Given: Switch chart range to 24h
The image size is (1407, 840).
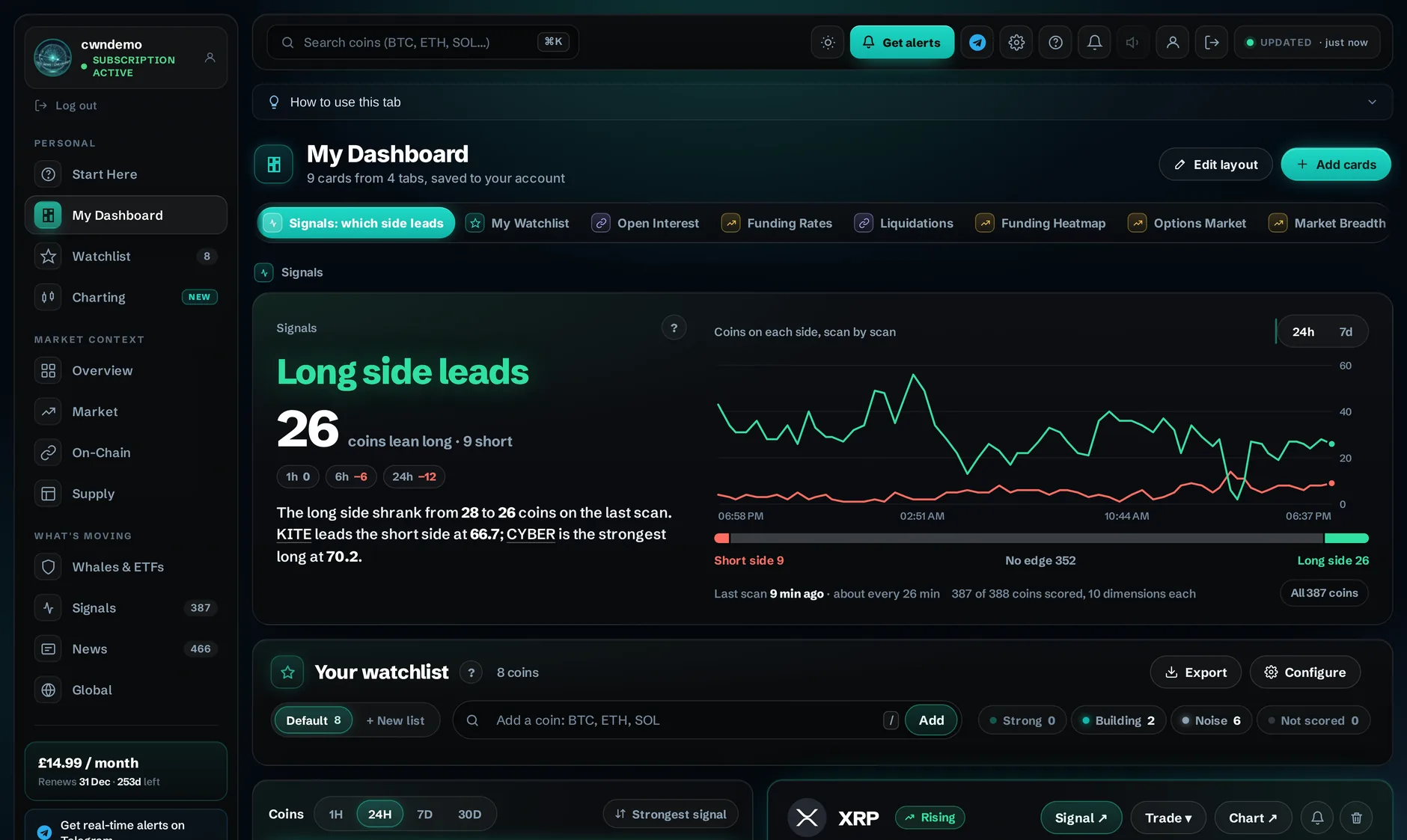Looking at the screenshot, I should point(1303,331).
